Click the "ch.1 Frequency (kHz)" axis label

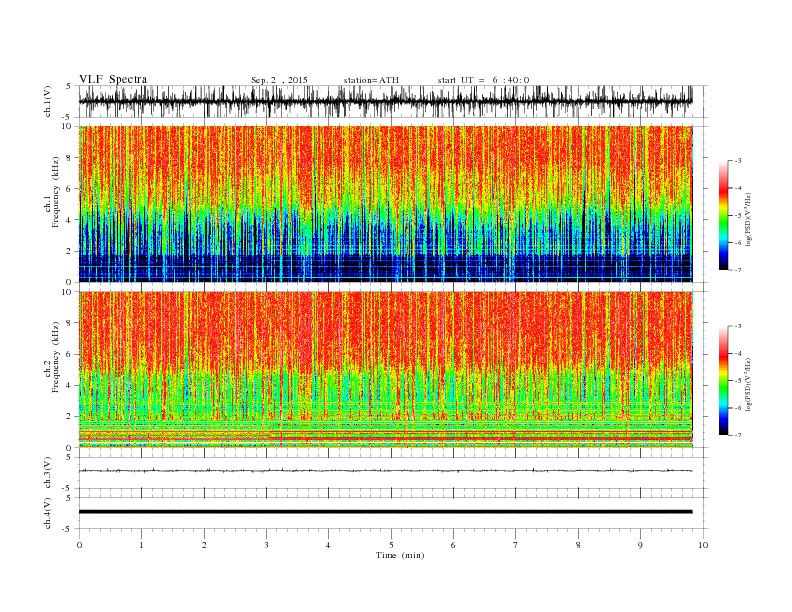click(52, 192)
